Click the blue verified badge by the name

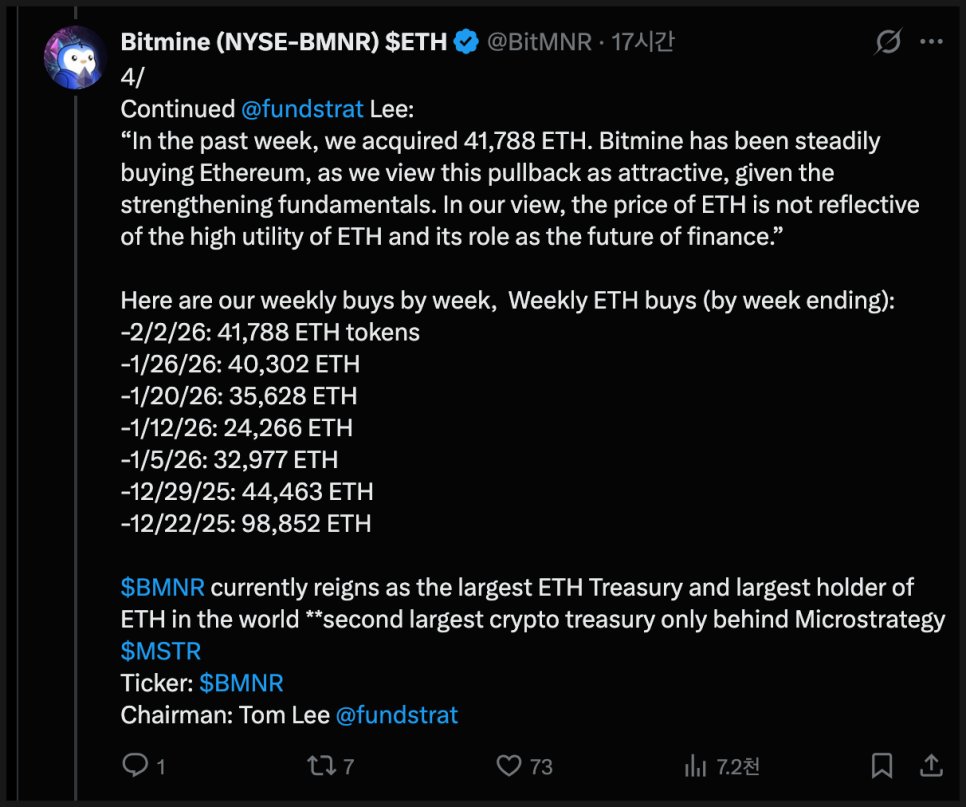[466, 42]
